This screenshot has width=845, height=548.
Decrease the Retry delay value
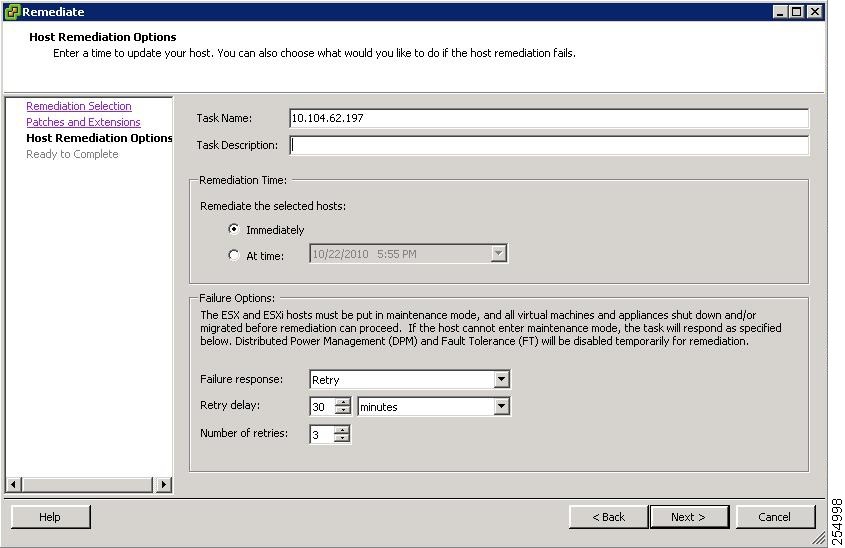pyautogui.click(x=342, y=410)
